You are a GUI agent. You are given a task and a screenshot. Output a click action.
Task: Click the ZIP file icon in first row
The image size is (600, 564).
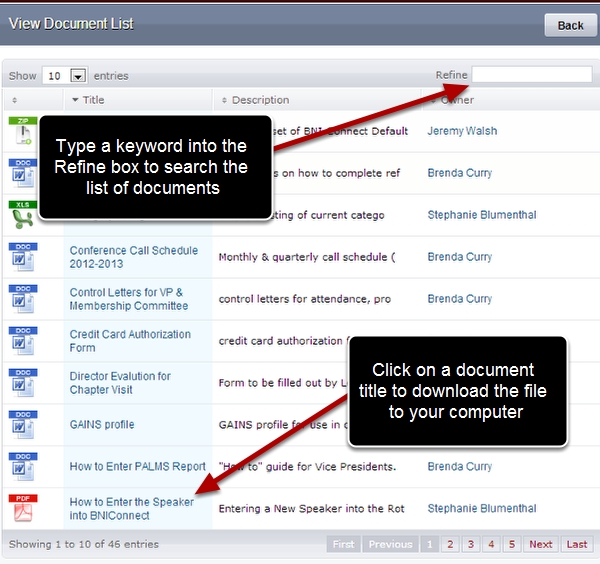pos(22,132)
